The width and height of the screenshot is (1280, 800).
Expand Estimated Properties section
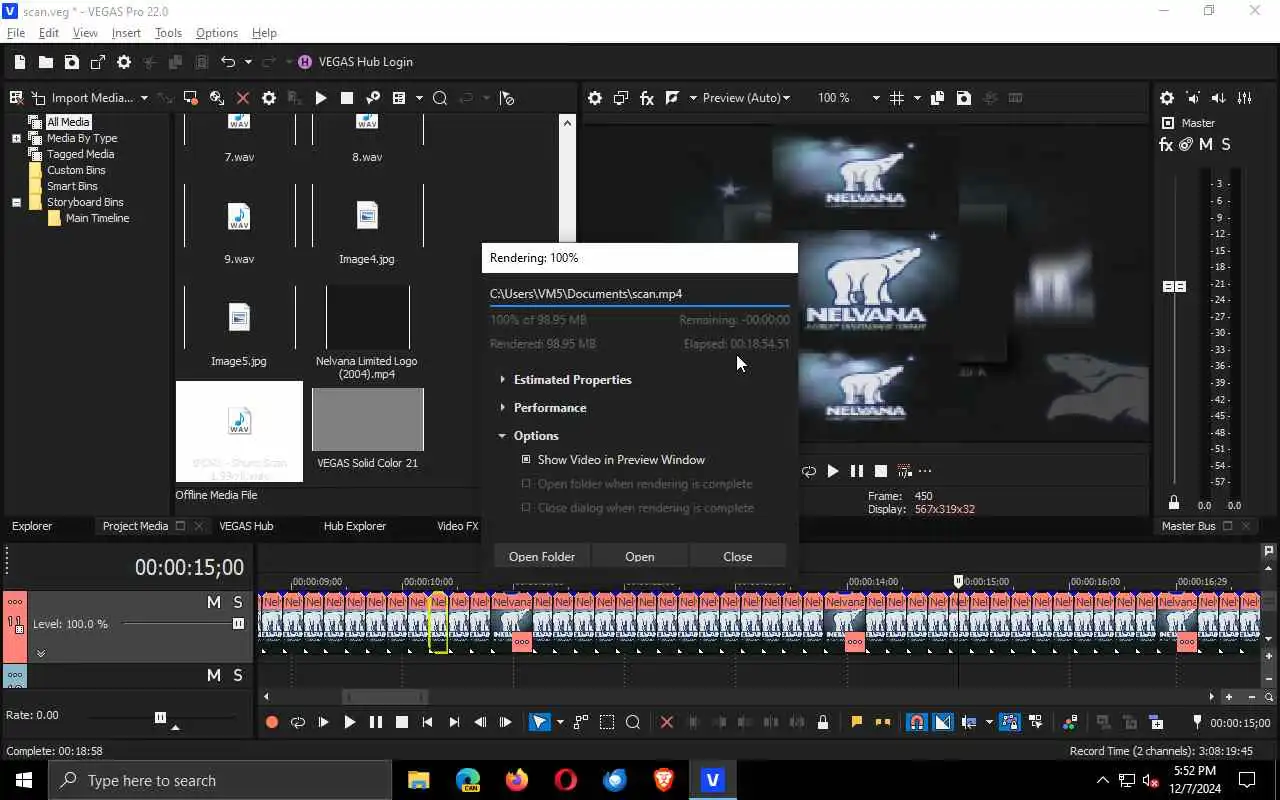502,380
